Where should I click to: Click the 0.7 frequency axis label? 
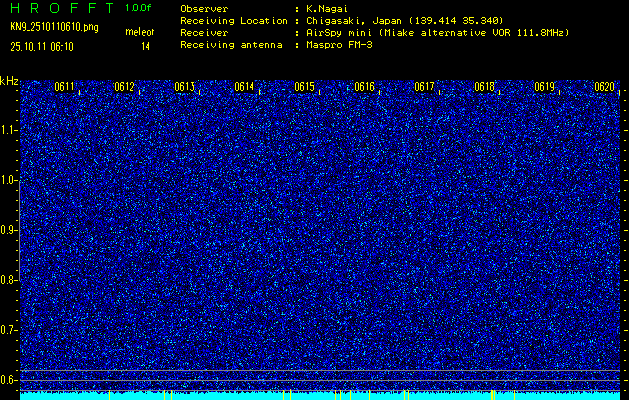click(9, 330)
